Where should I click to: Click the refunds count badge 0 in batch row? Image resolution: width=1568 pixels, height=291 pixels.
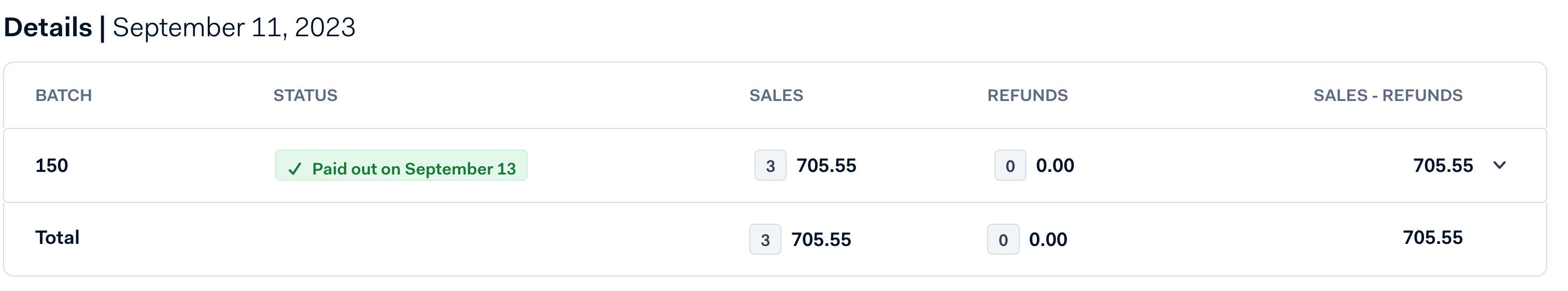point(1010,166)
